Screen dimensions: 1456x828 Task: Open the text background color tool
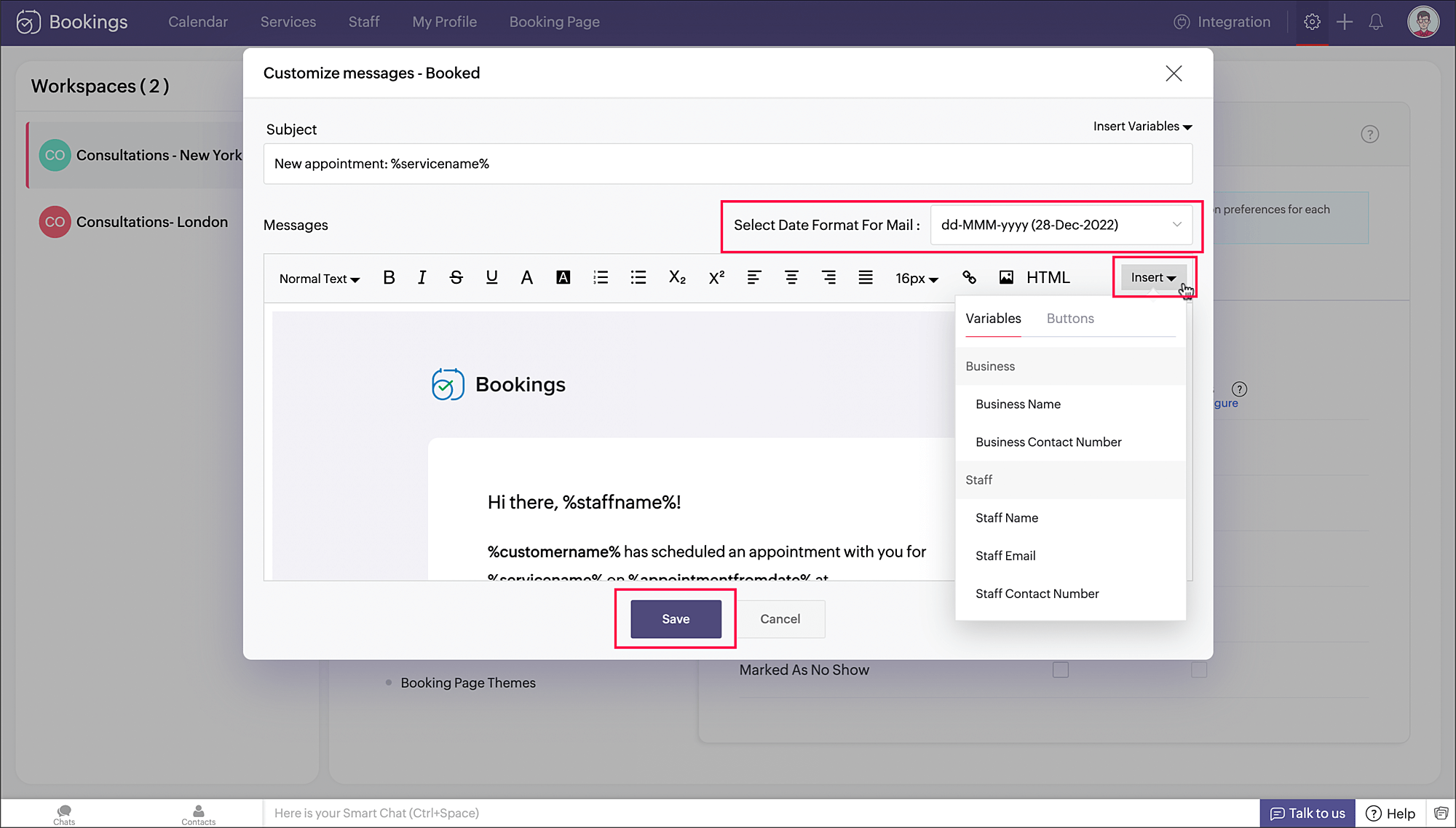(x=563, y=277)
